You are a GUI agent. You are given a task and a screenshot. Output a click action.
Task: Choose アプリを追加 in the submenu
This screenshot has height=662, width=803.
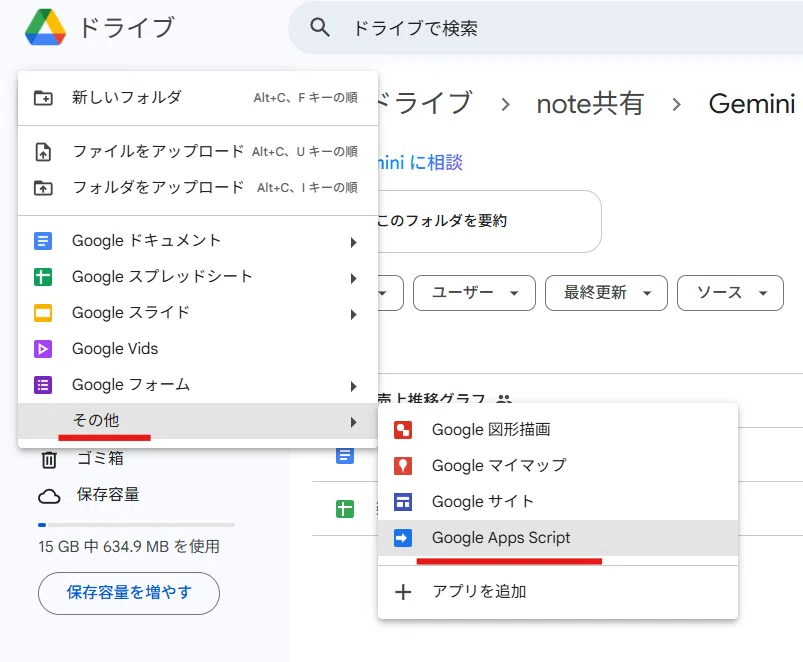558,592
